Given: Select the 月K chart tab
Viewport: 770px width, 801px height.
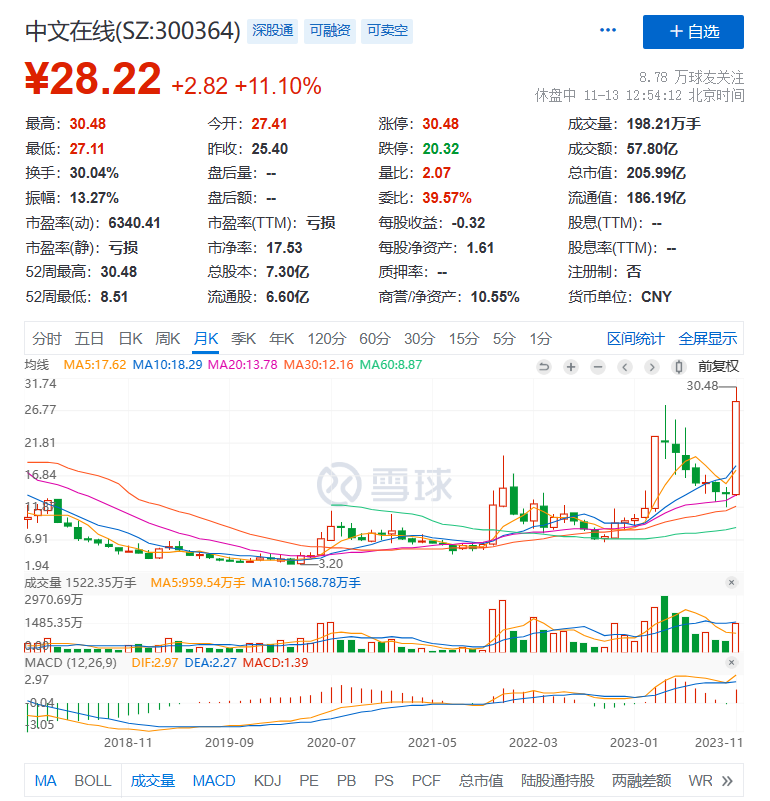Looking at the screenshot, I should [206, 339].
